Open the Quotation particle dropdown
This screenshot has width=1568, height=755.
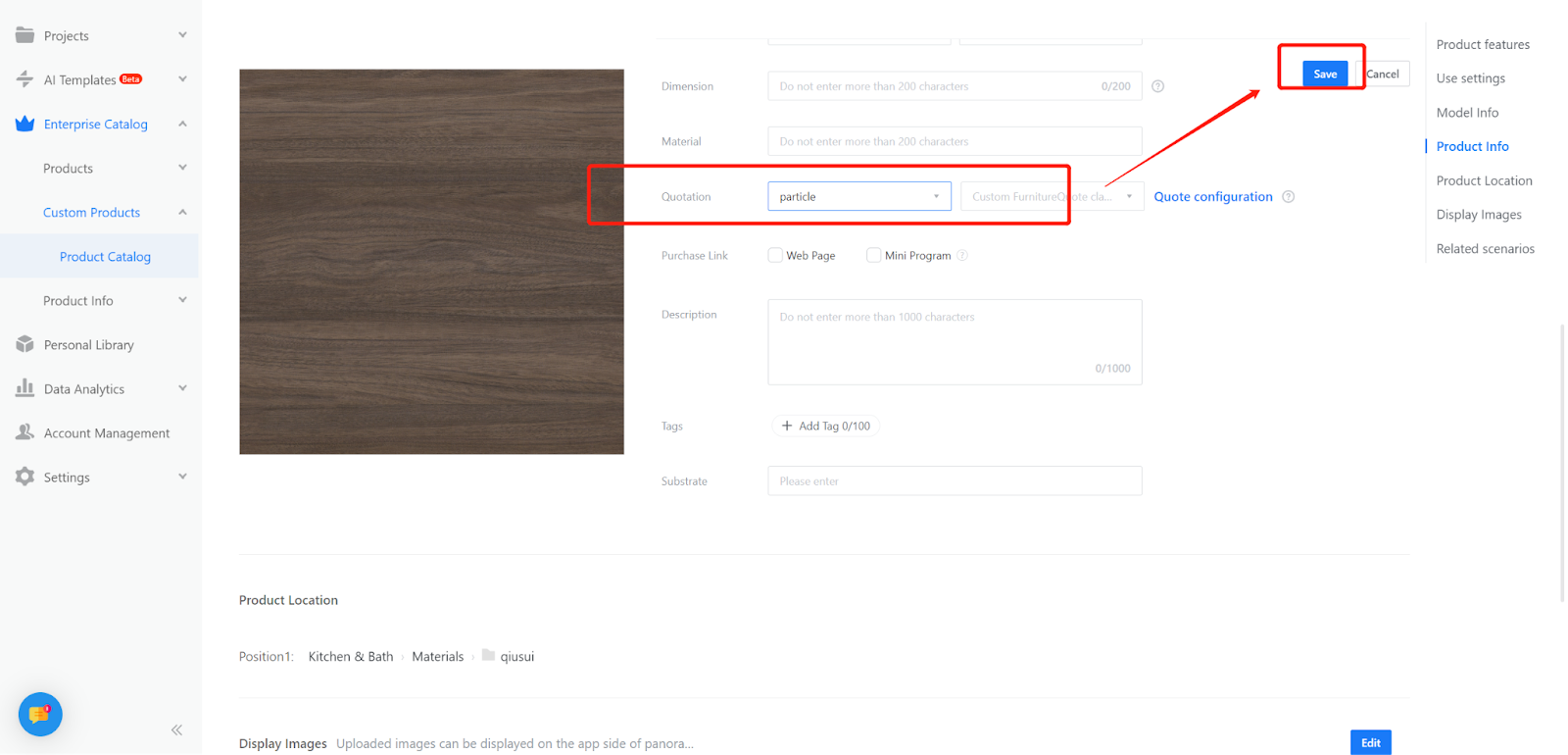pyautogui.click(x=859, y=196)
